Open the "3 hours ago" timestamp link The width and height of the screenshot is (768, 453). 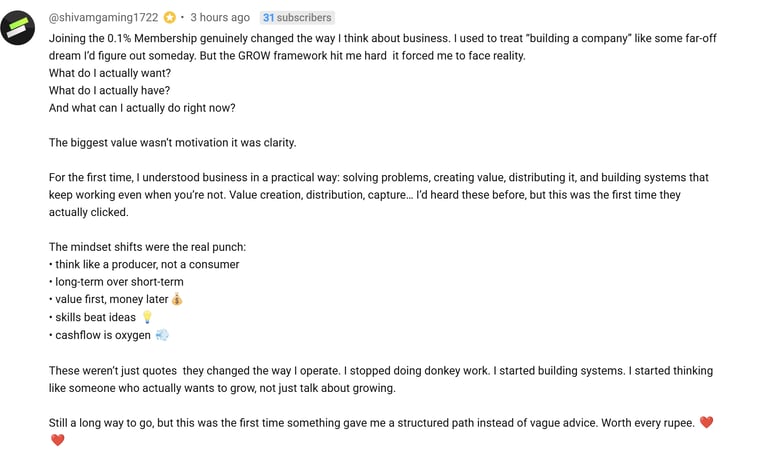(219, 17)
